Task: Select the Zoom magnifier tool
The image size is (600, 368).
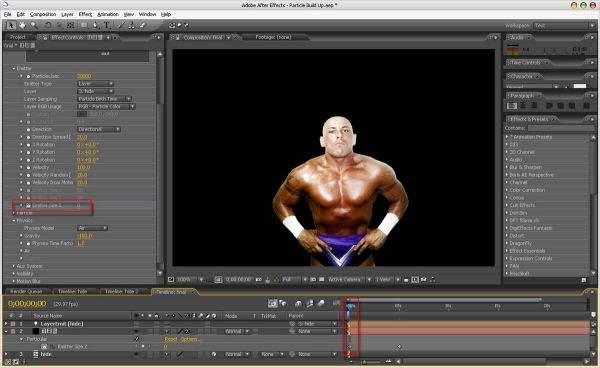Action: click(34, 25)
